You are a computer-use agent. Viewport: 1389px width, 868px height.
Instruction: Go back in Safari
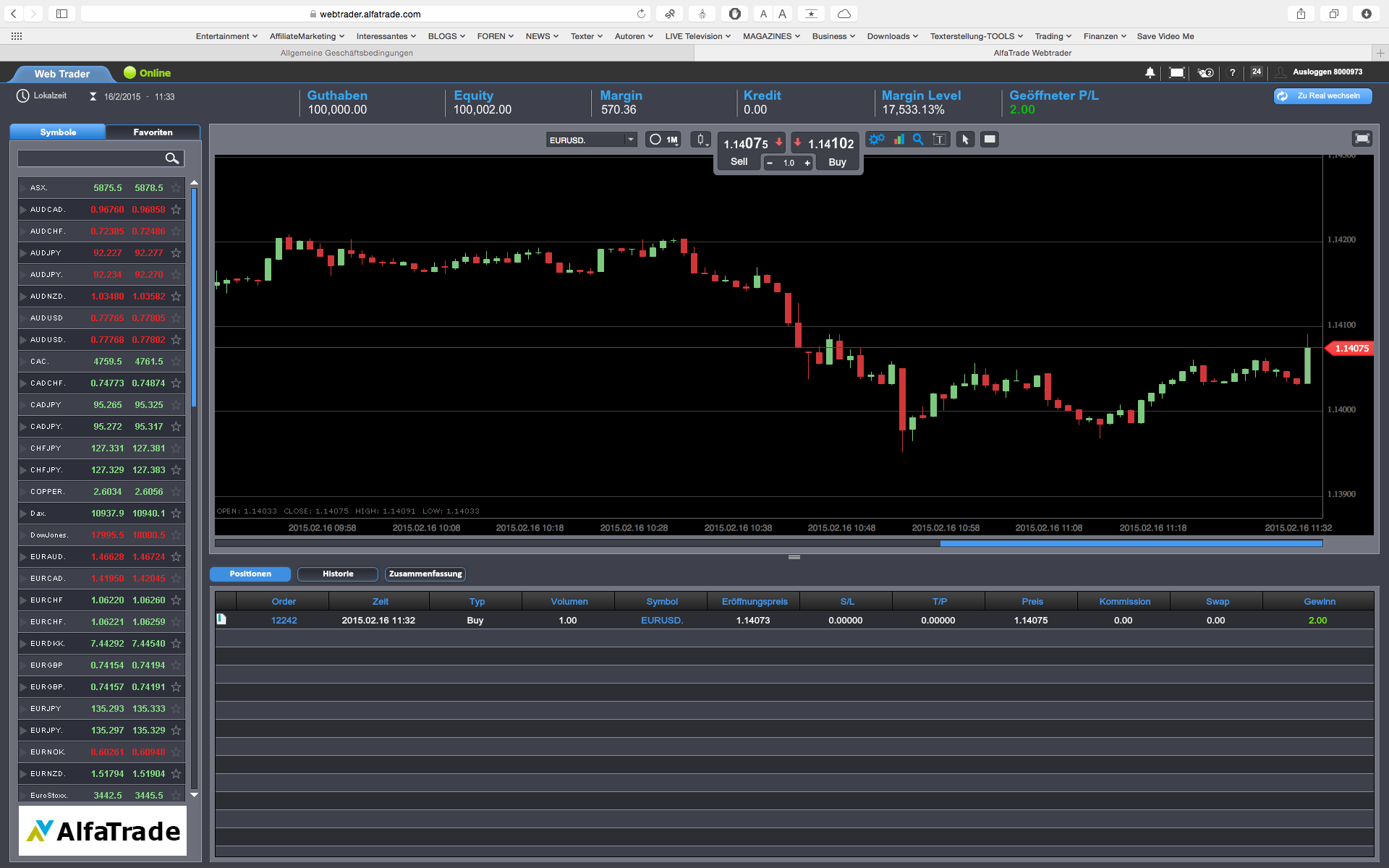(14, 14)
